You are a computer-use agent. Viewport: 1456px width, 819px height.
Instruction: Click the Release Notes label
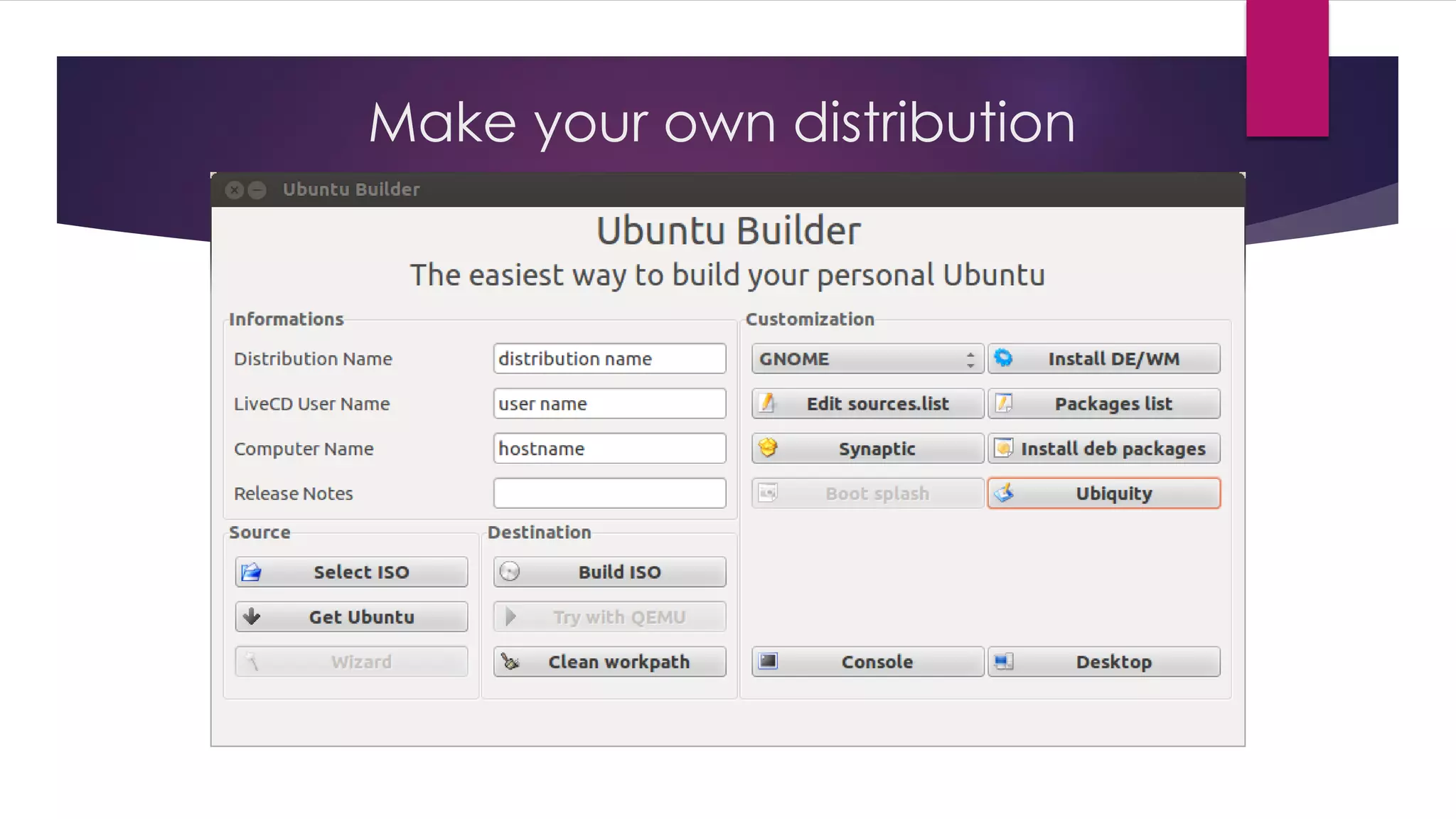click(x=294, y=493)
